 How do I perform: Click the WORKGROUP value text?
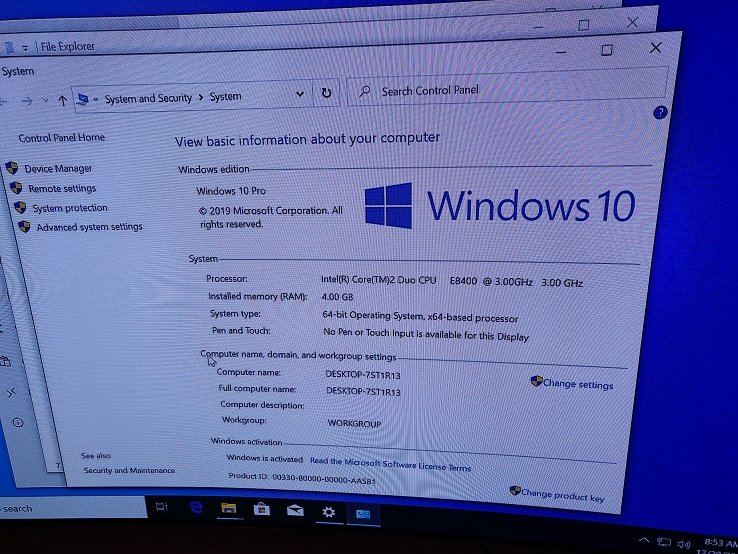click(x=354, y=424)
